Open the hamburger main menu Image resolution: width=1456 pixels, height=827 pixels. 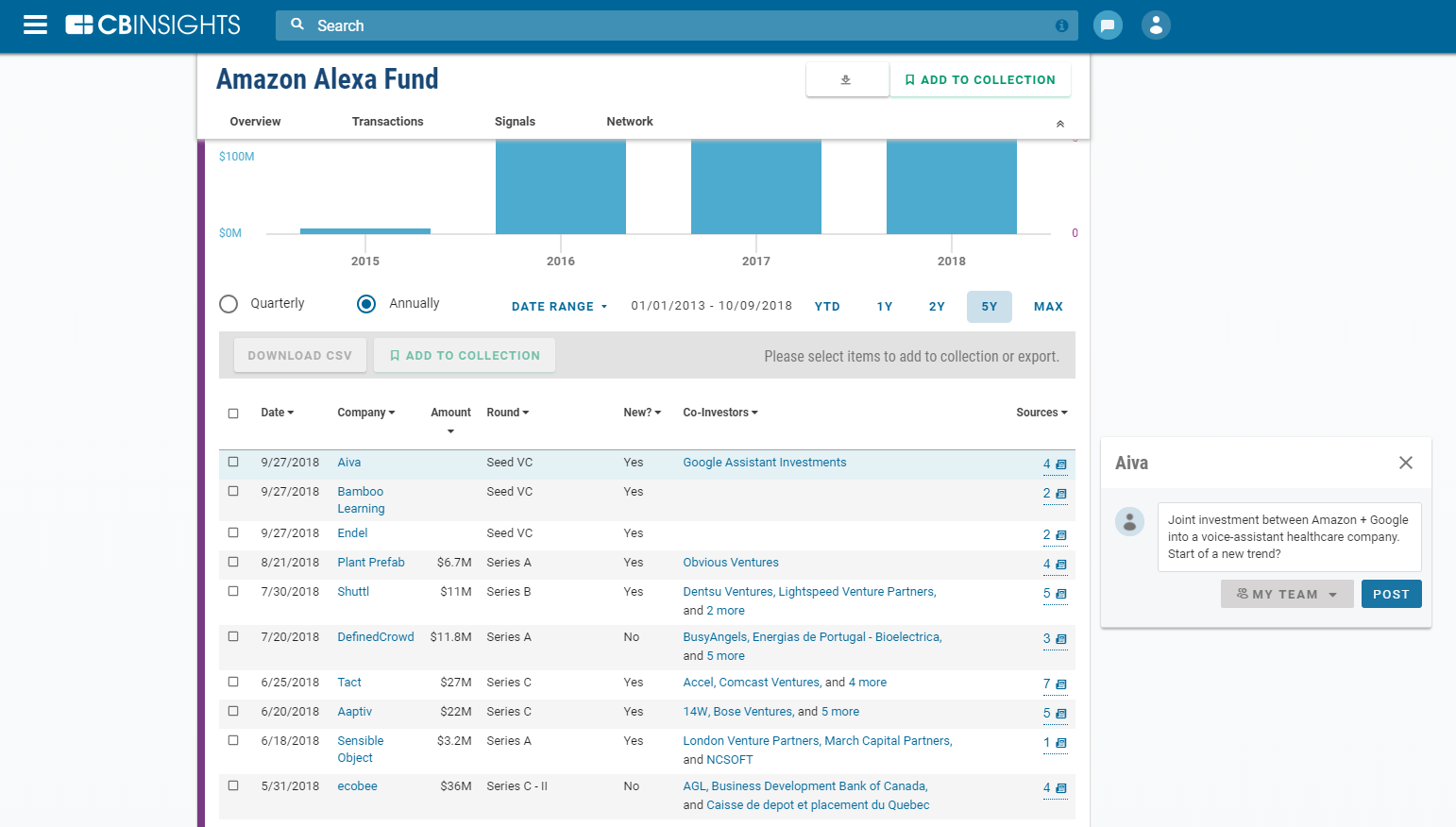35,25
